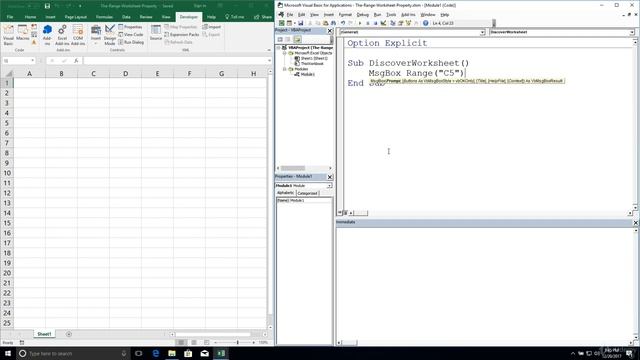The width and height of the screenshot is (640, 360).
Task: Click View Code in Project Explorer toolbar
Action: click(280, 39)
